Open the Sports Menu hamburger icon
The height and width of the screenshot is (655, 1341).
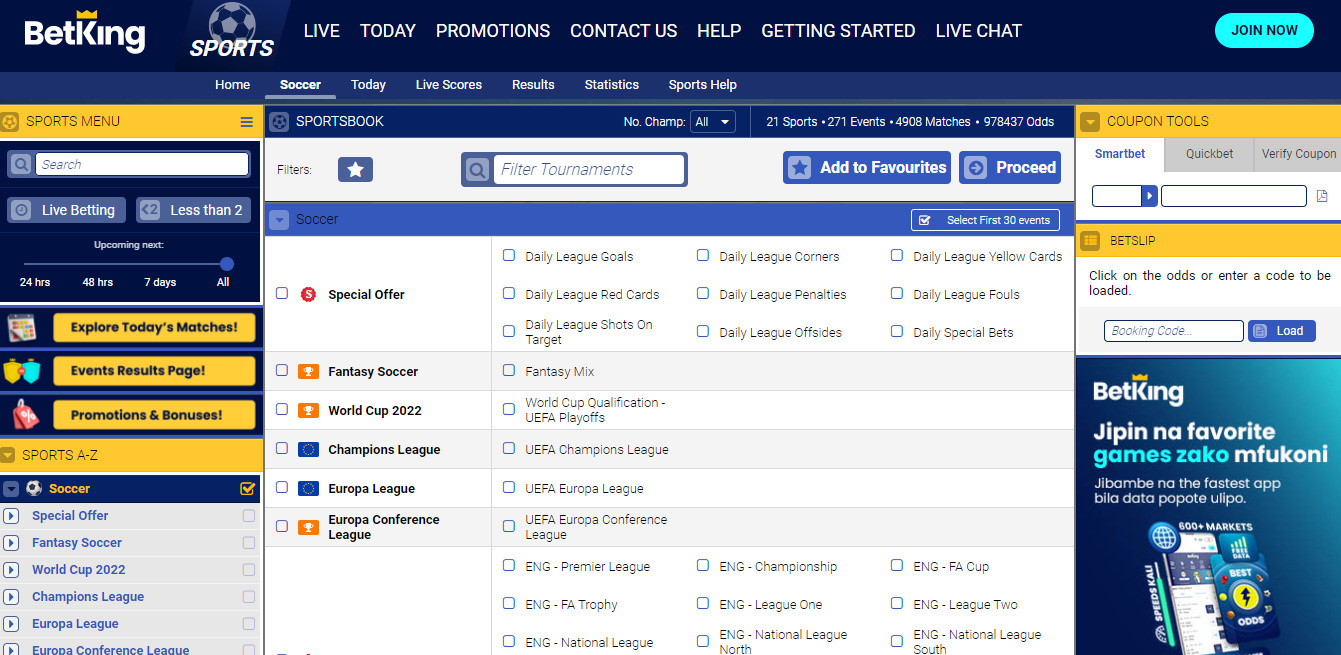point(246,122)
